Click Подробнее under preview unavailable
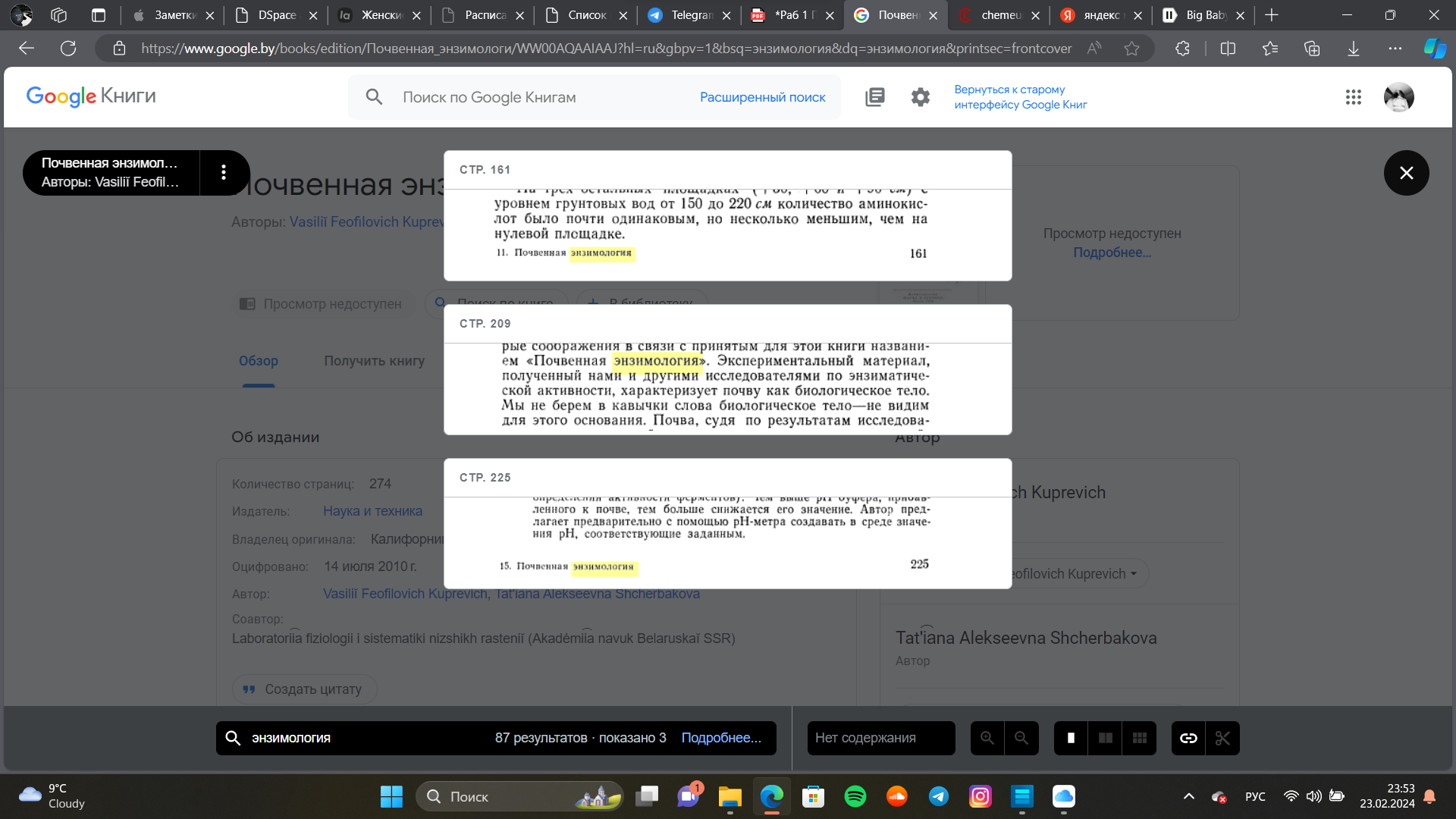Image resolution: width=1456 pixels, height=819 pixels. click(1112, 253)
